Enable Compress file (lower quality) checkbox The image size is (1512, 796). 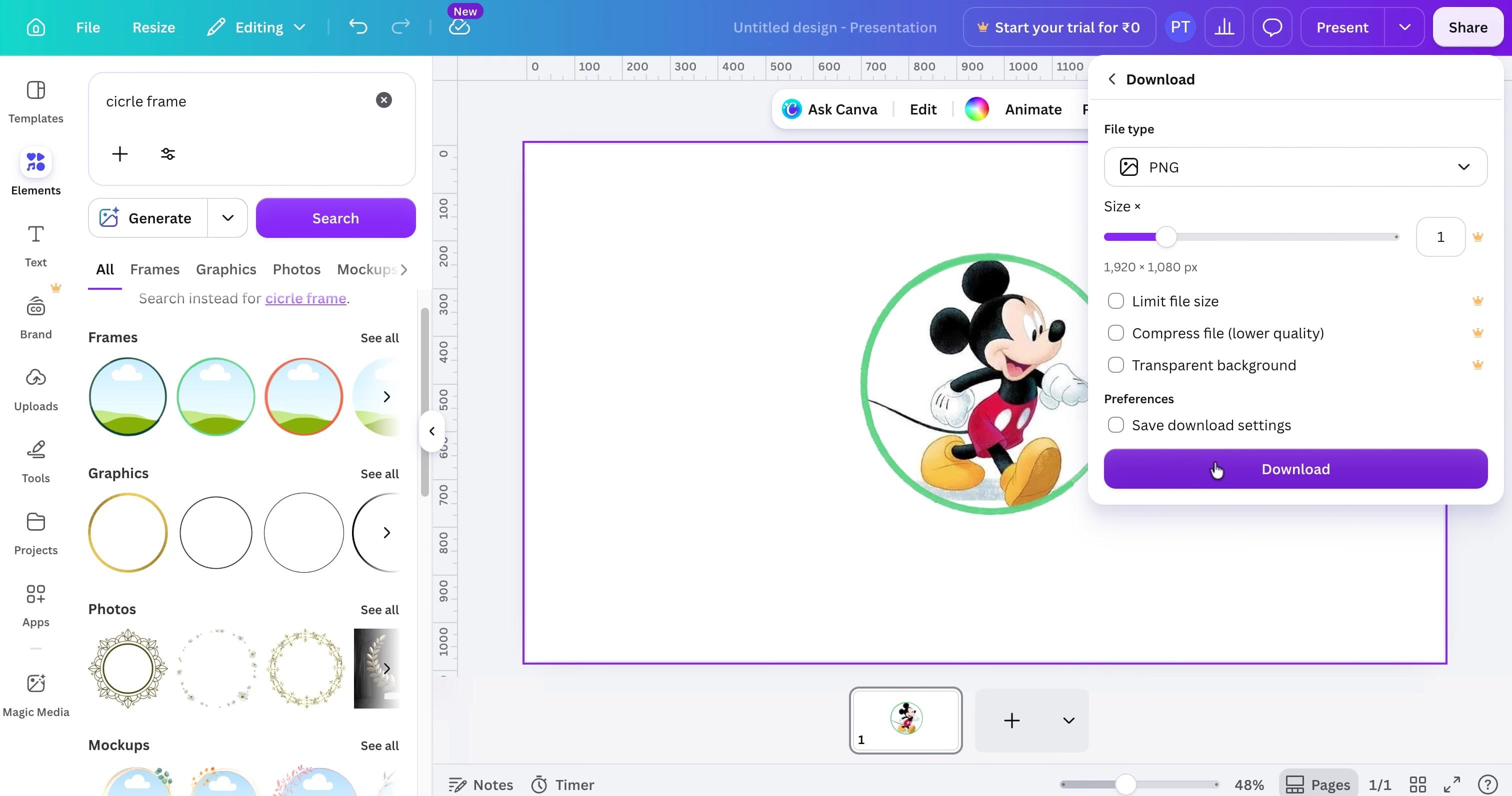tap(1115, 333)
